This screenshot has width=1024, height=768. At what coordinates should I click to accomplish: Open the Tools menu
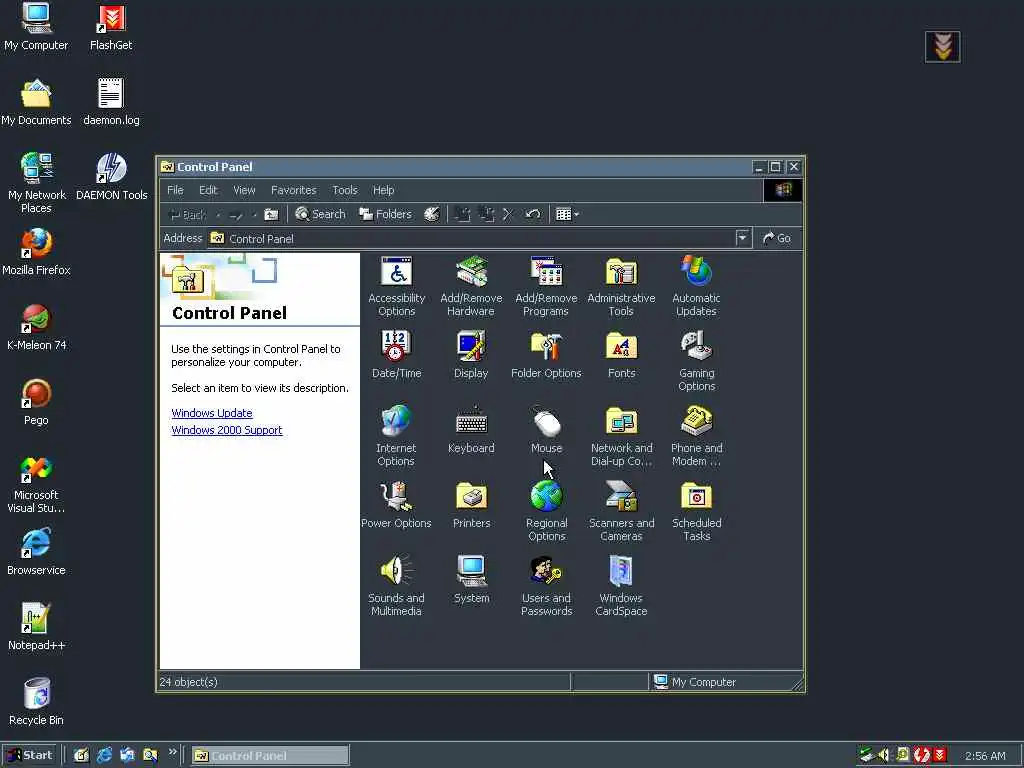[x=344, y=190]
